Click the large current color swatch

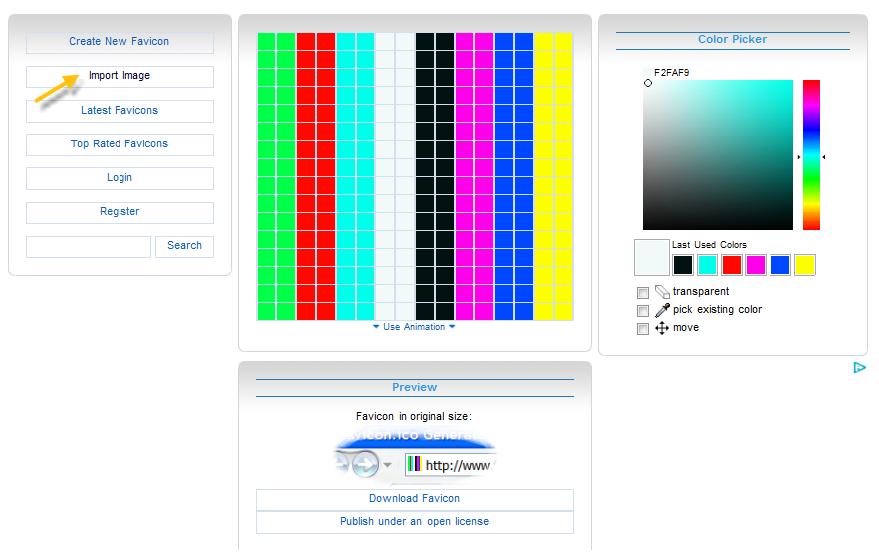click(651, 257)
